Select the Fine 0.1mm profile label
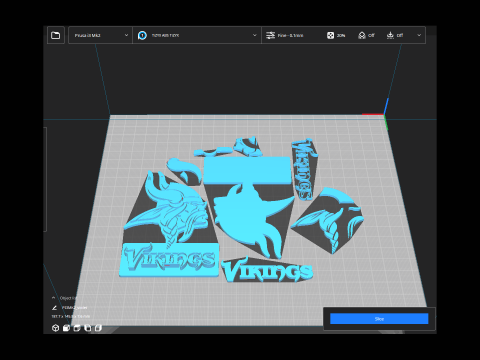Image resolution: width=480 pixels, height=360 pixels. pyautogui.click(x=290, y=35)
